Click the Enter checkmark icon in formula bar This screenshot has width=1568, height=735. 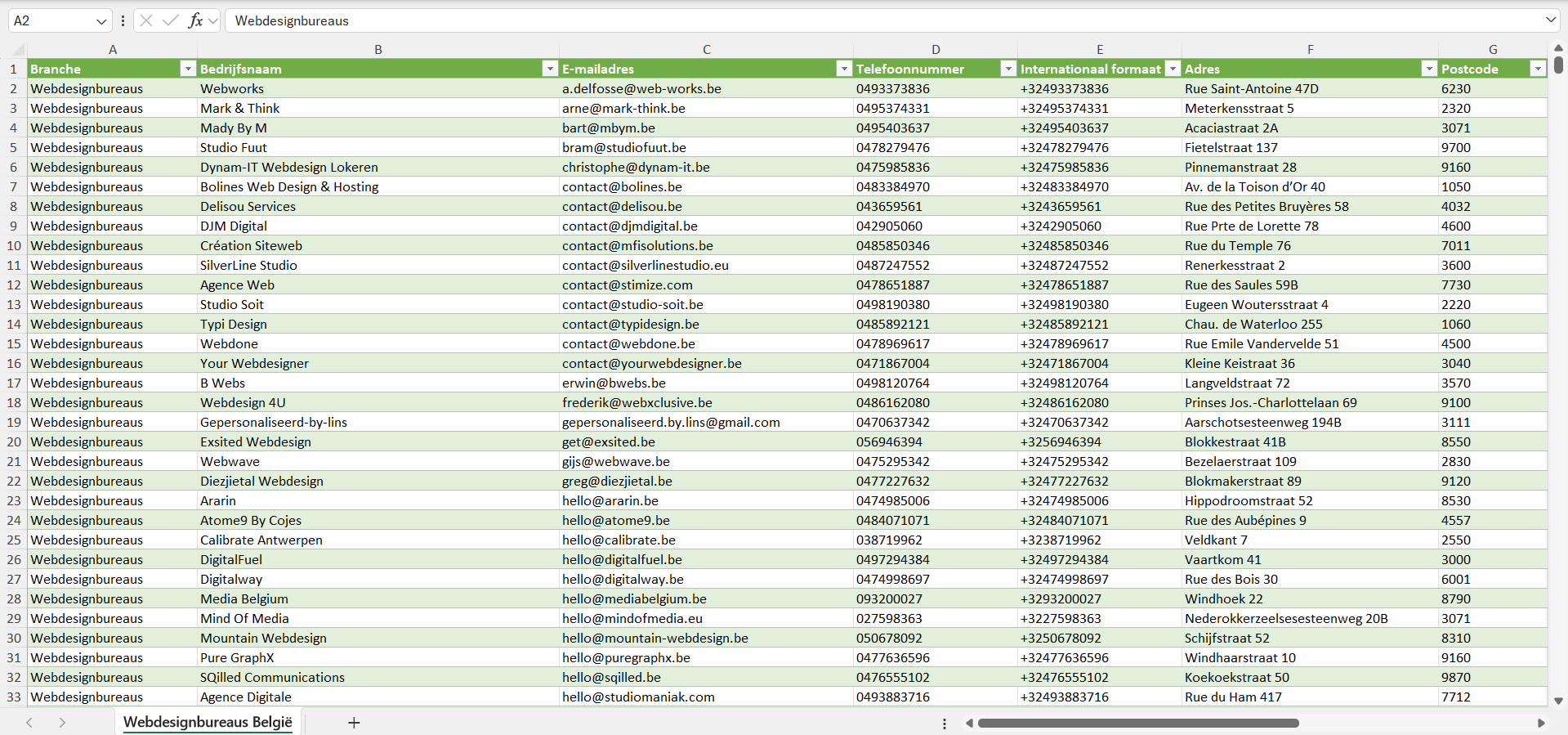click(x=171, y=20)
